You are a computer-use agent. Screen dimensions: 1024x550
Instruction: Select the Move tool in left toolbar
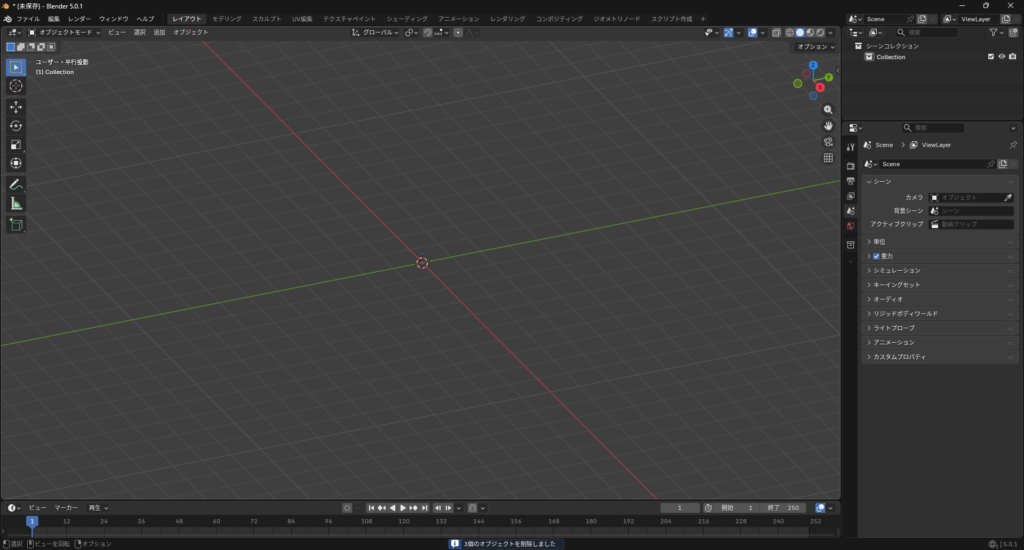[16, 106]
